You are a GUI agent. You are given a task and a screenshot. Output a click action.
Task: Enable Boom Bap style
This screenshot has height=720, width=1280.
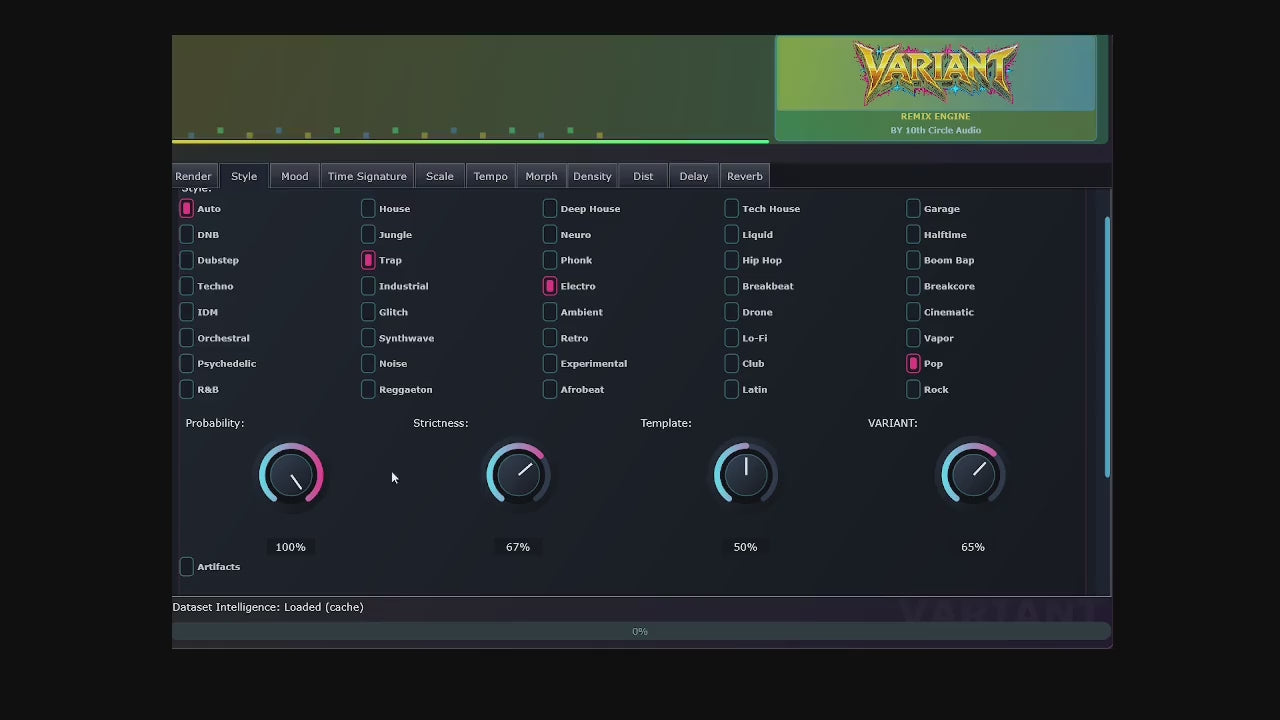[913, 260]
